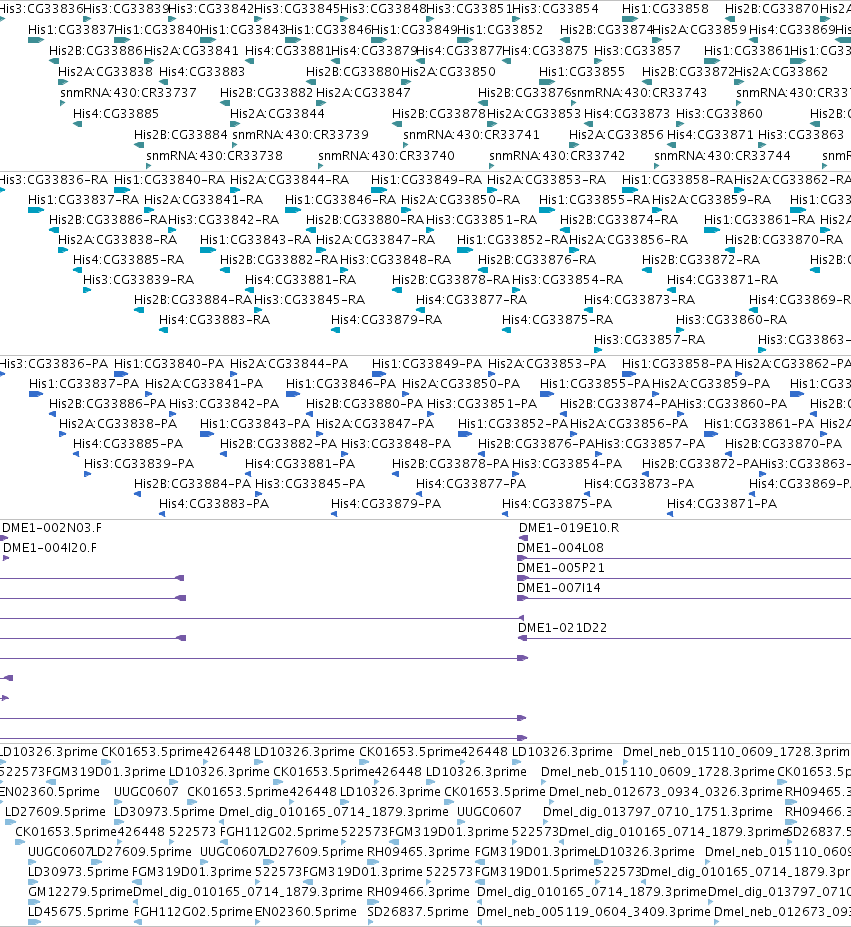Click the His4:CG33885-RA transcript label
This screenshot has width=851, height=927.
tap(128, 260)
